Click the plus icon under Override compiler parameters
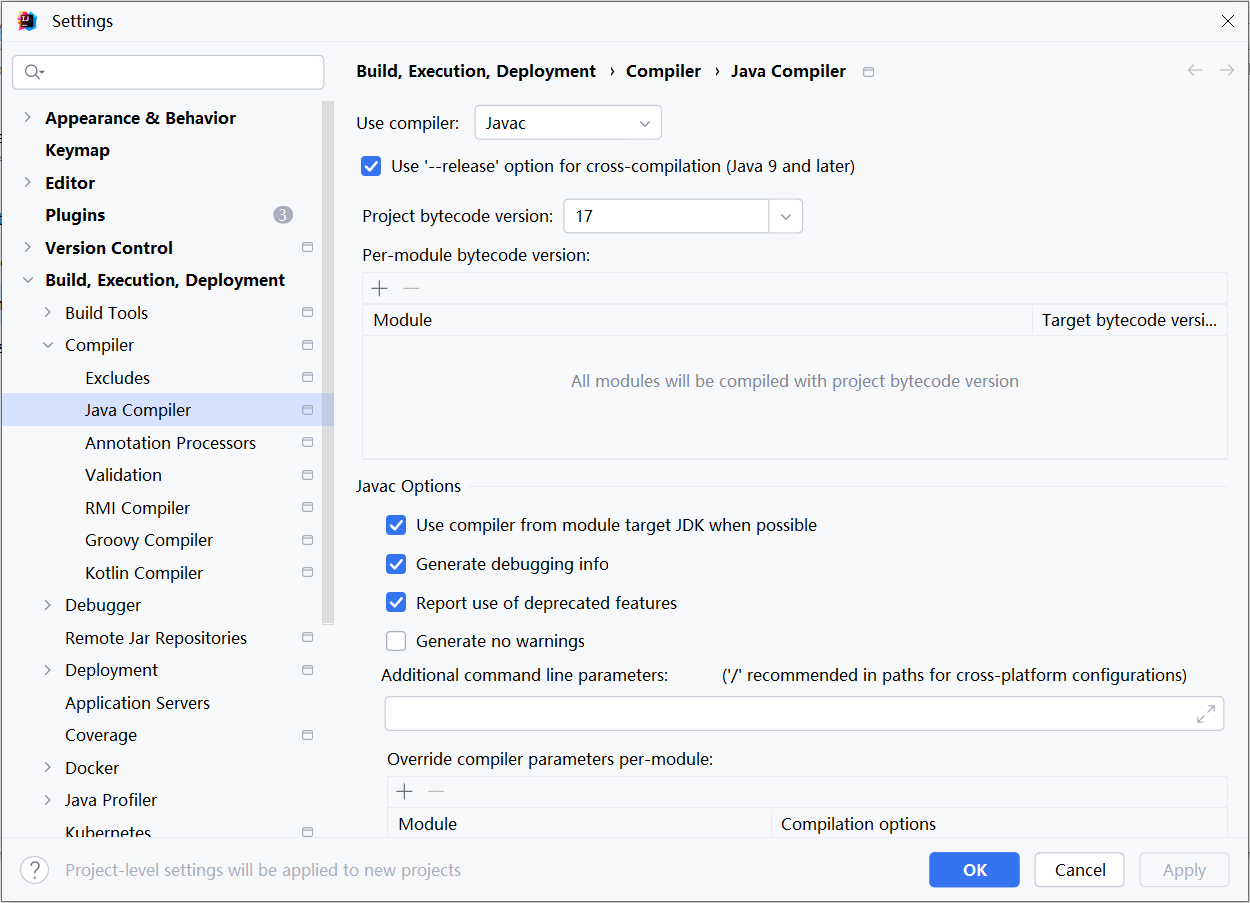This screenshot has width=1250, height=903. pyautogui.click(x=404, y=791)
